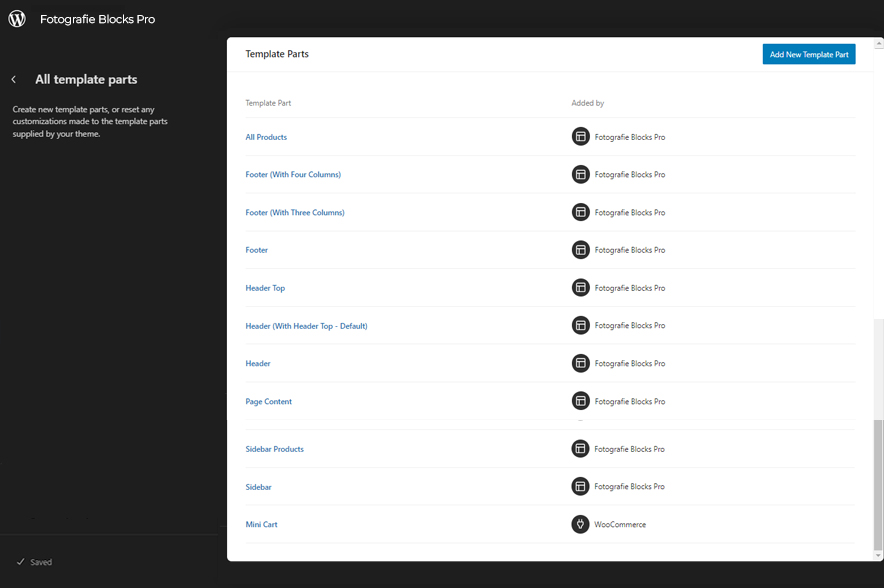Open the Mini Cart template part
Image resolution: width=884 pixels, height=588 pixels.
click(261, 525)
